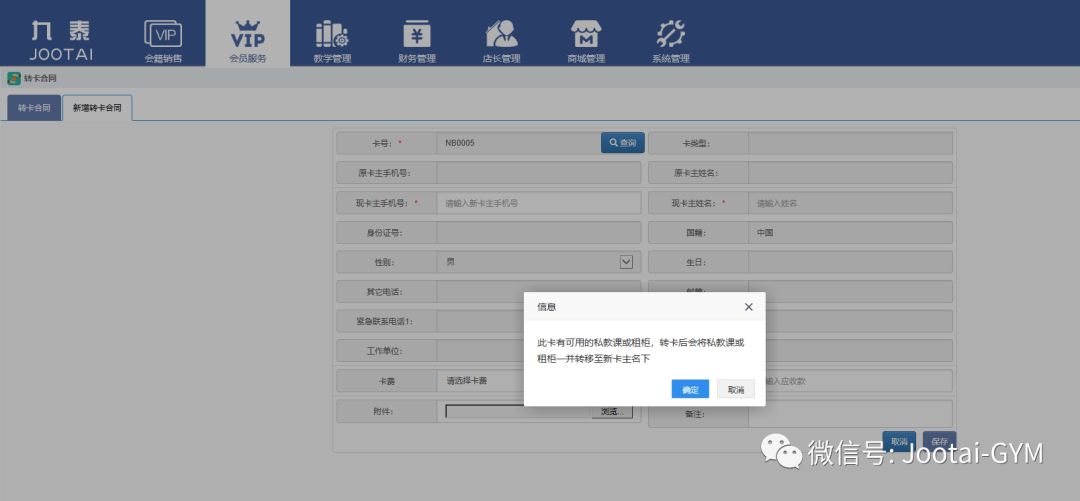
Task: Click the 查询 search button
Action: tap(623, 143)
